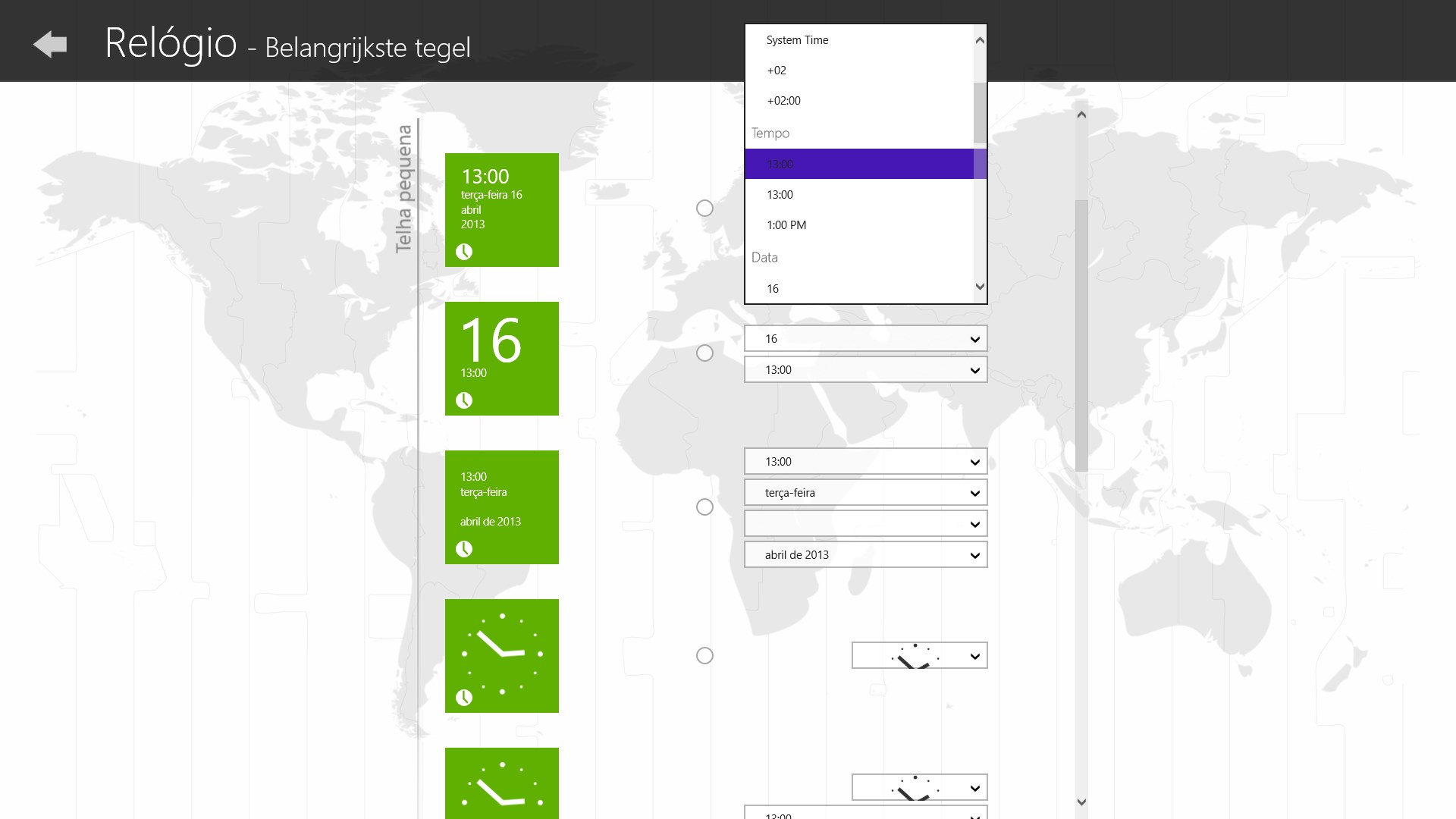Choose the '+02' time zone format
Screen dimensions: 1456x819
(x=859, y=71)
